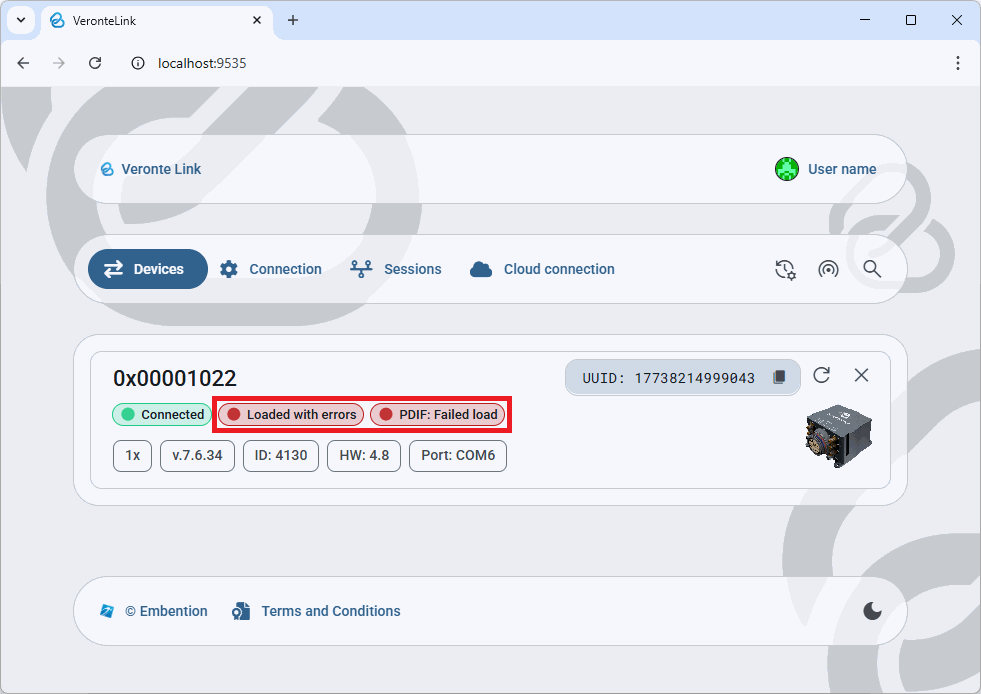
Task: Click the Veronte Link logo
Action: coord(107,169)
